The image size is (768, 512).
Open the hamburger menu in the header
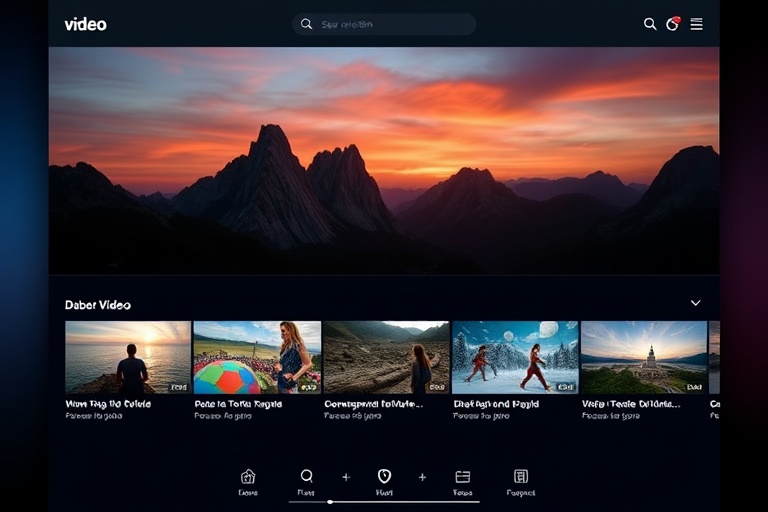[x=696, y=24]
